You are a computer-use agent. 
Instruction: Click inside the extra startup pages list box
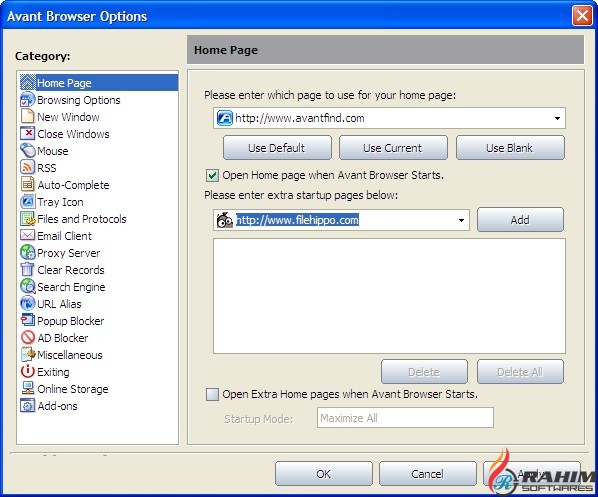(x=389, y=296)
